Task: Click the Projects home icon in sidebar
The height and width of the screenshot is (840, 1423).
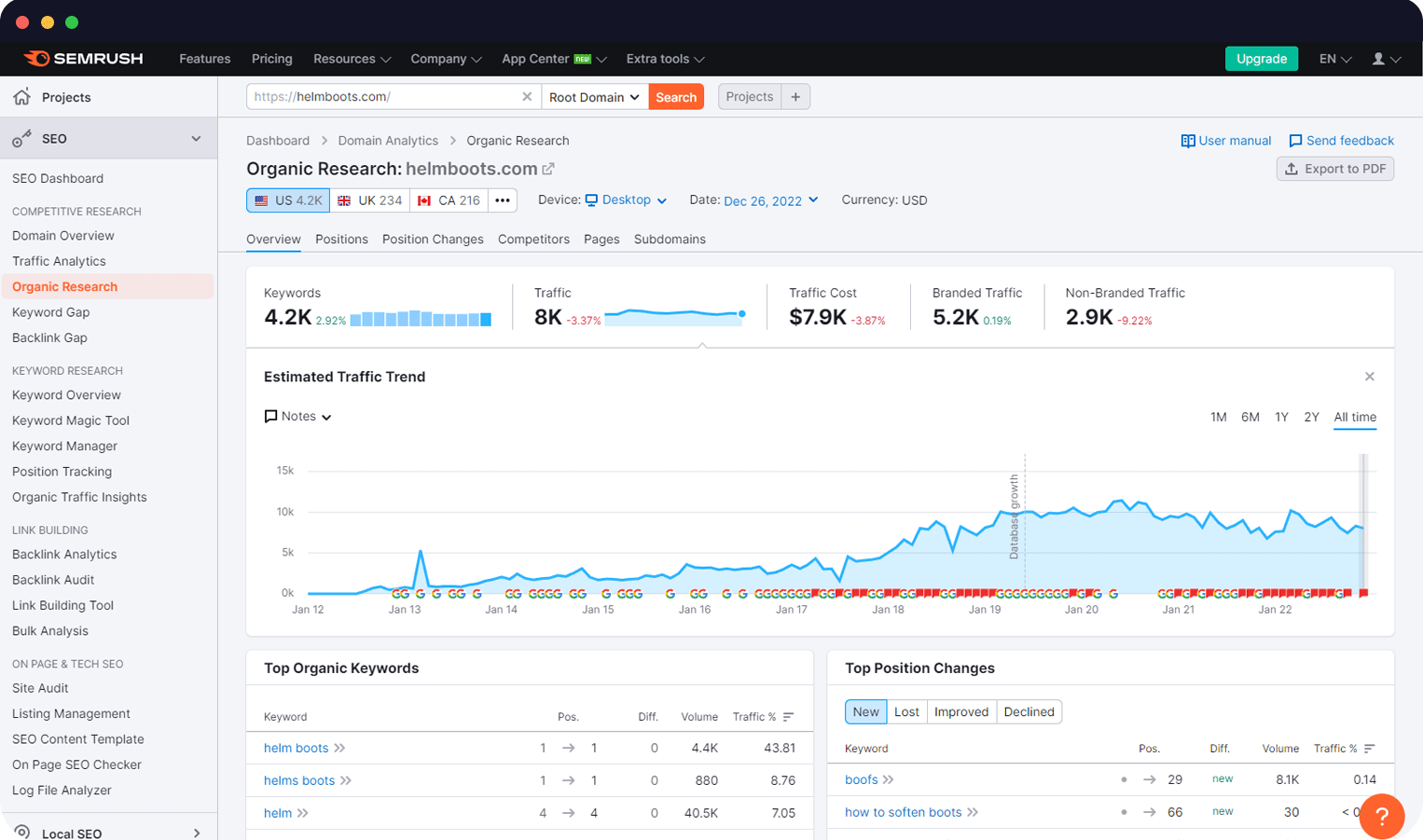Action: point(21,97)
